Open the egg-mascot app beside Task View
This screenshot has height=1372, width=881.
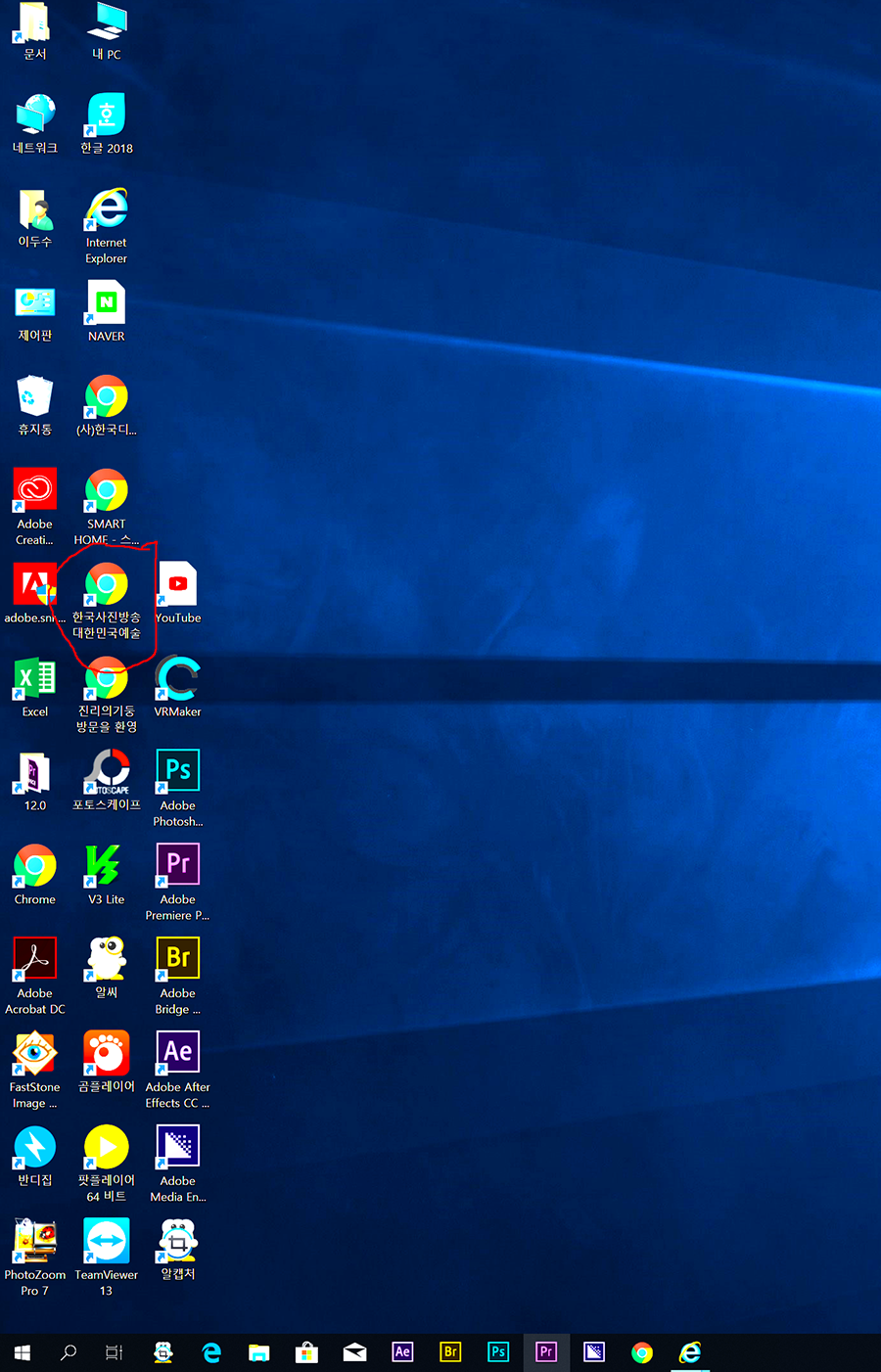click(x=163, y=1352)
